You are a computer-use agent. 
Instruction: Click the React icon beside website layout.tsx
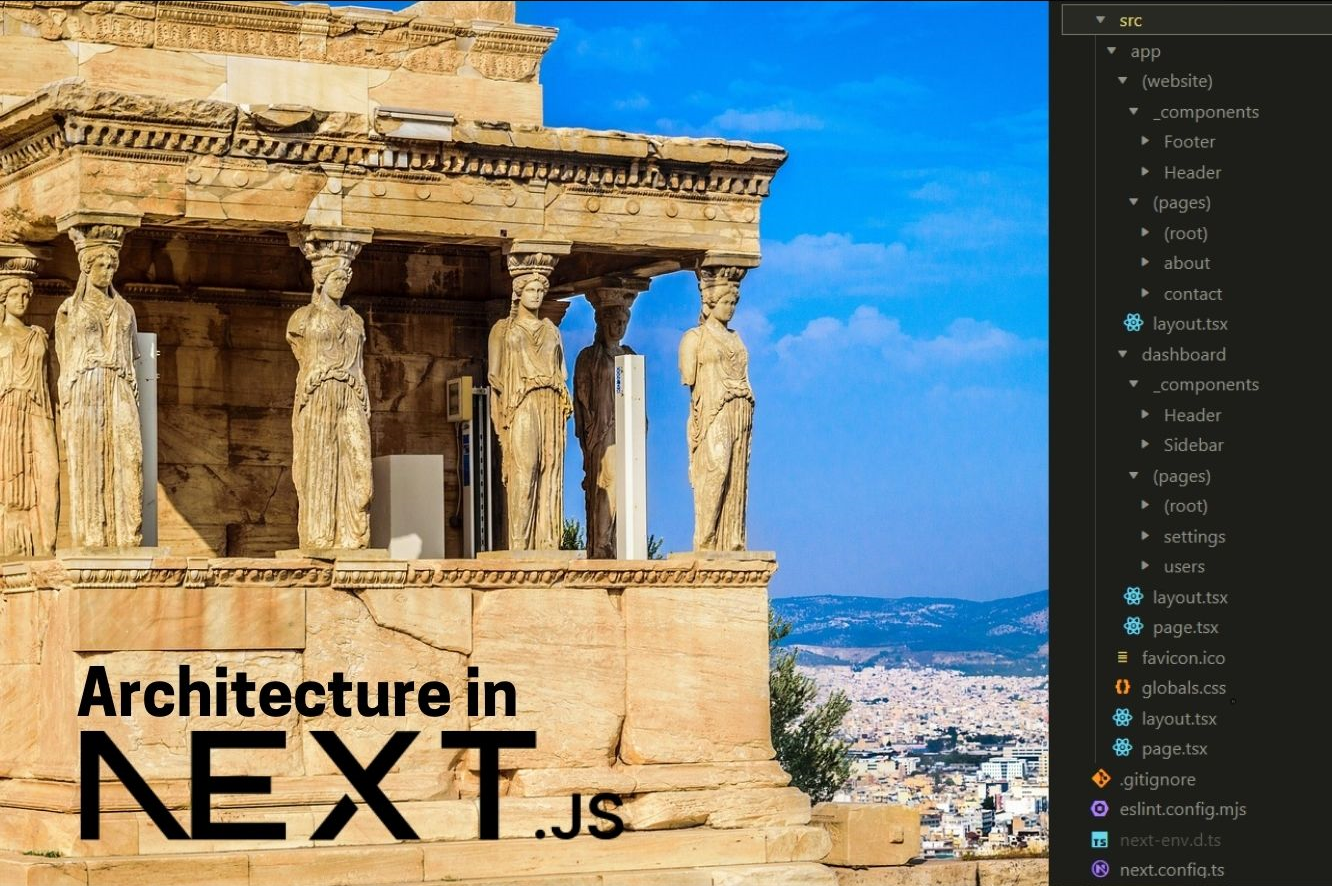(1133, 323)
